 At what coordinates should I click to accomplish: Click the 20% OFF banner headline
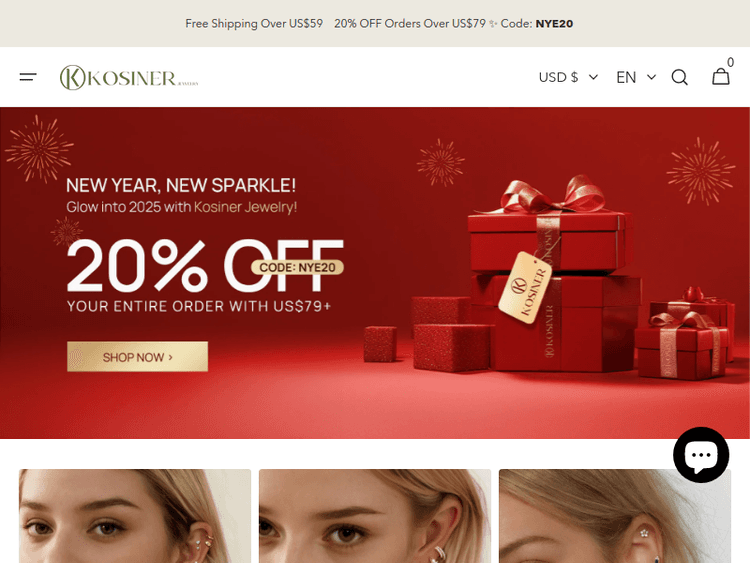click(205, 265)
